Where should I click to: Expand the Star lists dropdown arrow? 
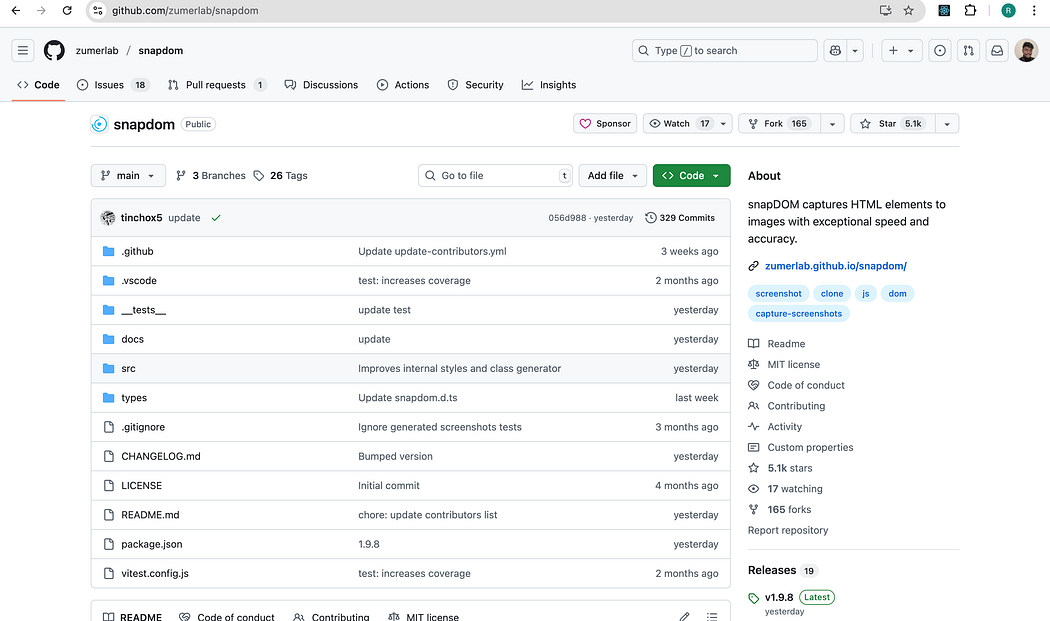[x=947, y=124]
